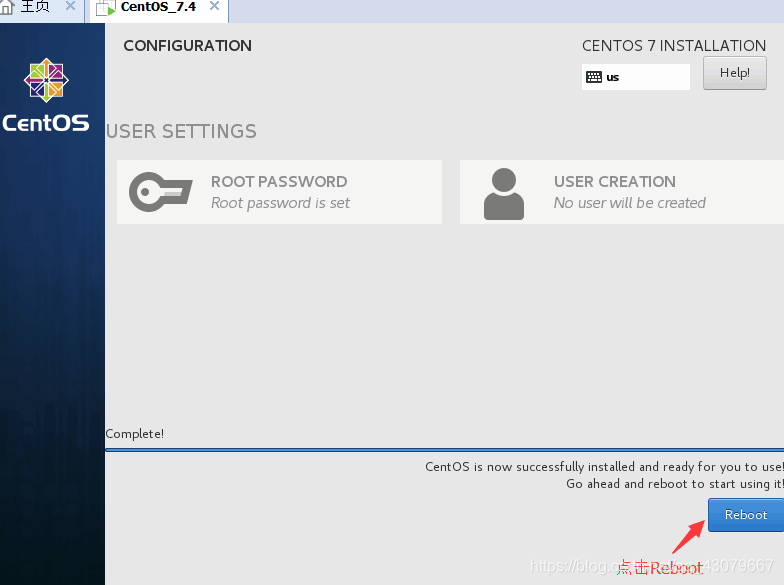The width and height of the screenshot is (784, 585).
Task: Click the keyboard icon beside us
Action: click(594, 77)
